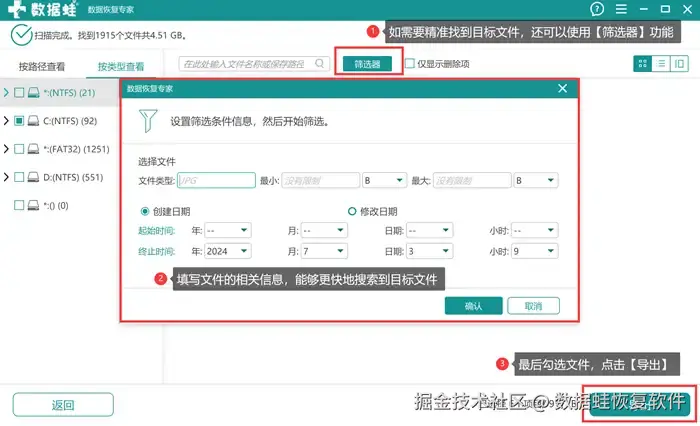The image size is (700, 426).
Task: Expand the *:(NTFS) (21) tree node
Action: tap(6, 92)
